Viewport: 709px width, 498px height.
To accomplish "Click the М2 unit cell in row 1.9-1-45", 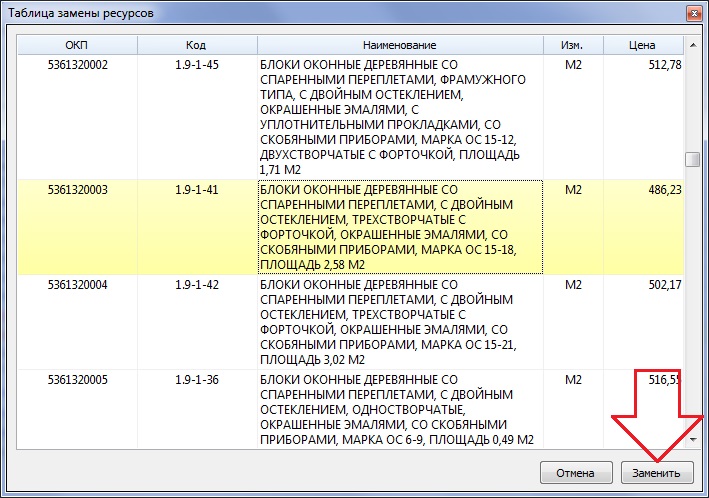I will pyautogui.click(x=573, y=117).
